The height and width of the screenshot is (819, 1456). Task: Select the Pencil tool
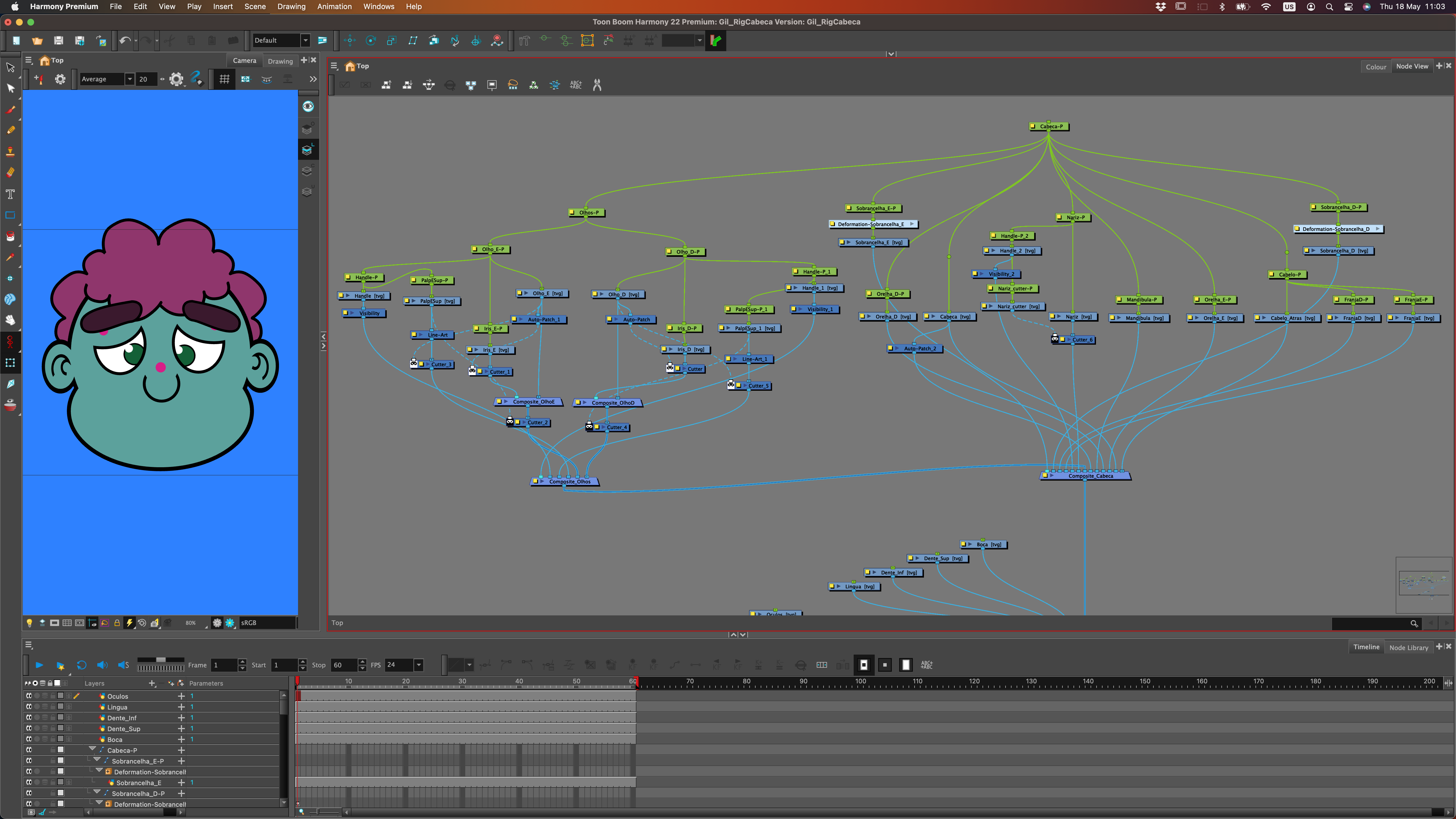pos(10,131)
